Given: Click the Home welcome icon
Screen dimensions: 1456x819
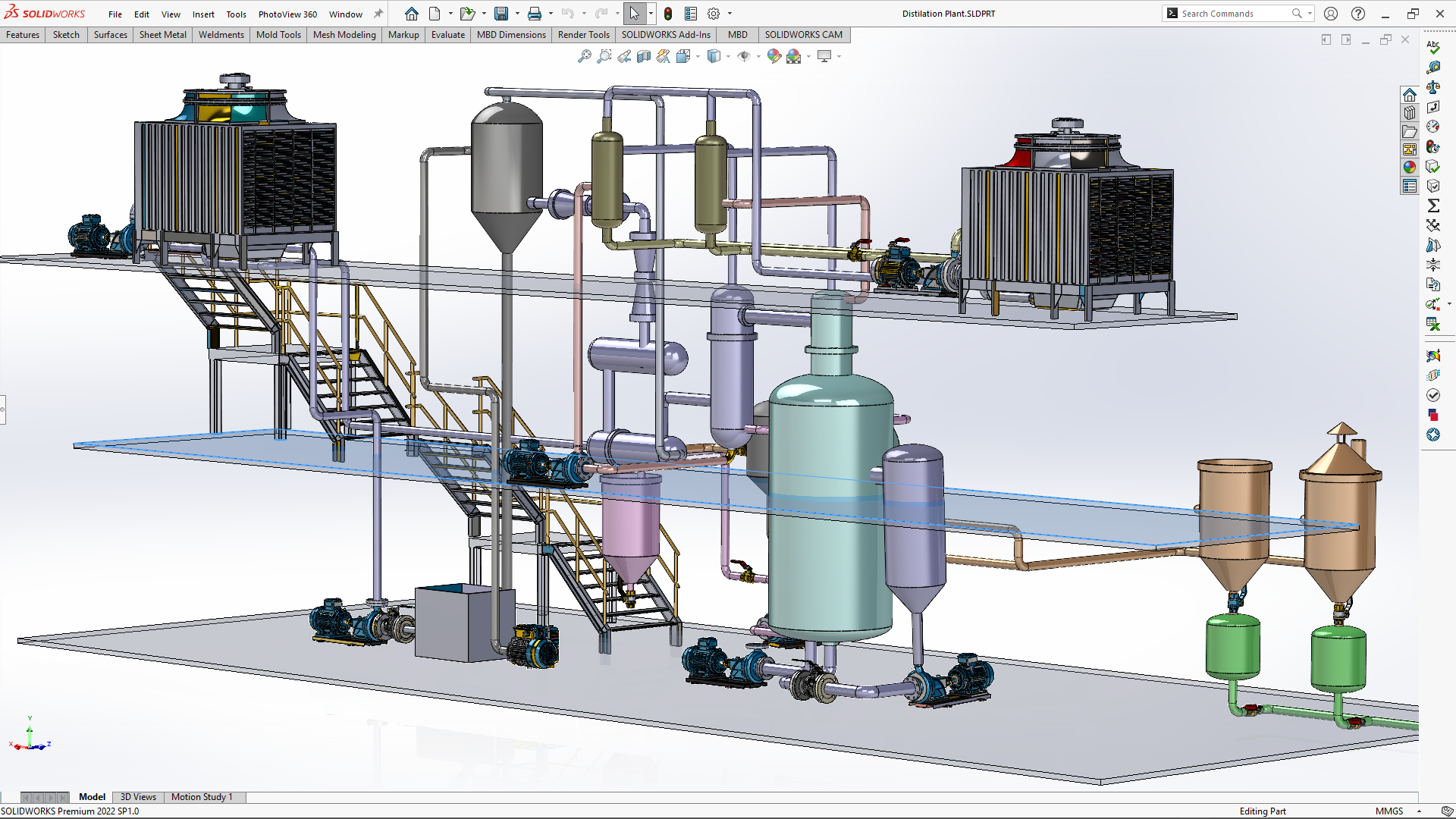Looking at the screenshot, I should tap(411, 14).
